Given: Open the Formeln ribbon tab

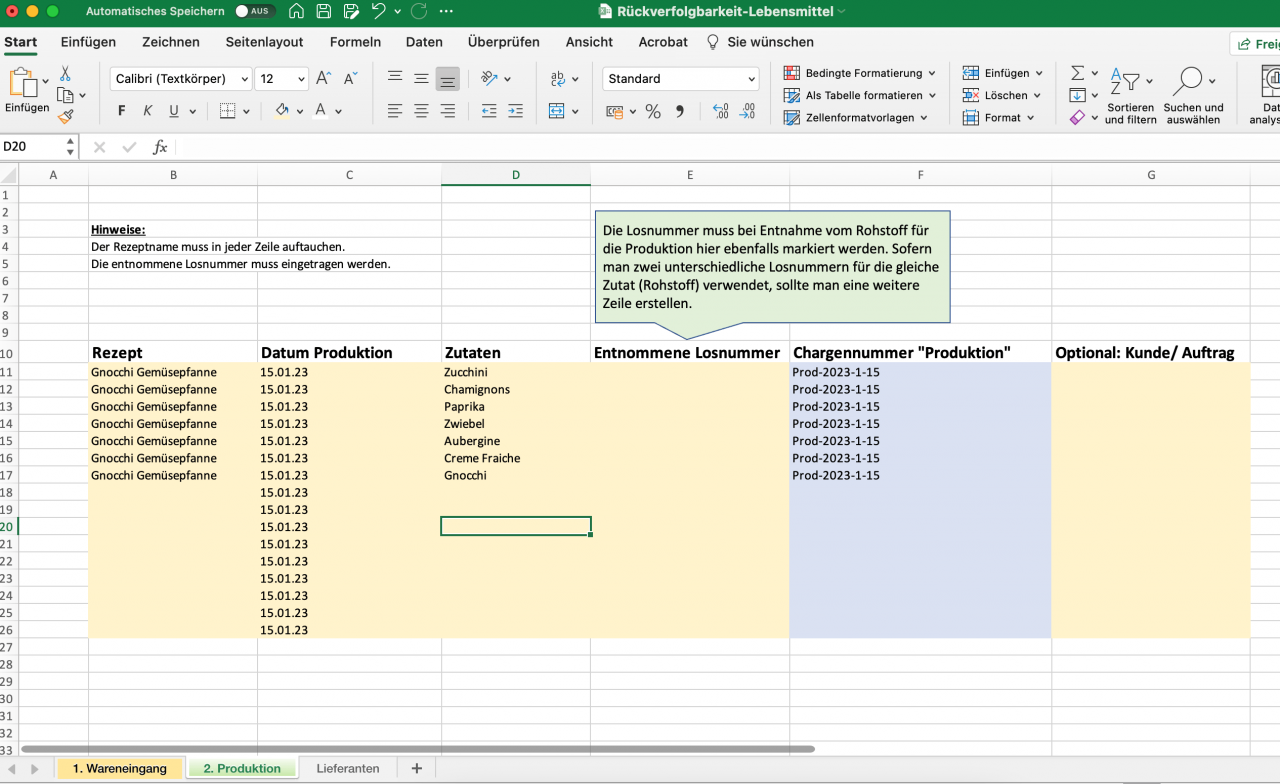Looking at the screenshot, I should [x=355, y=42].
